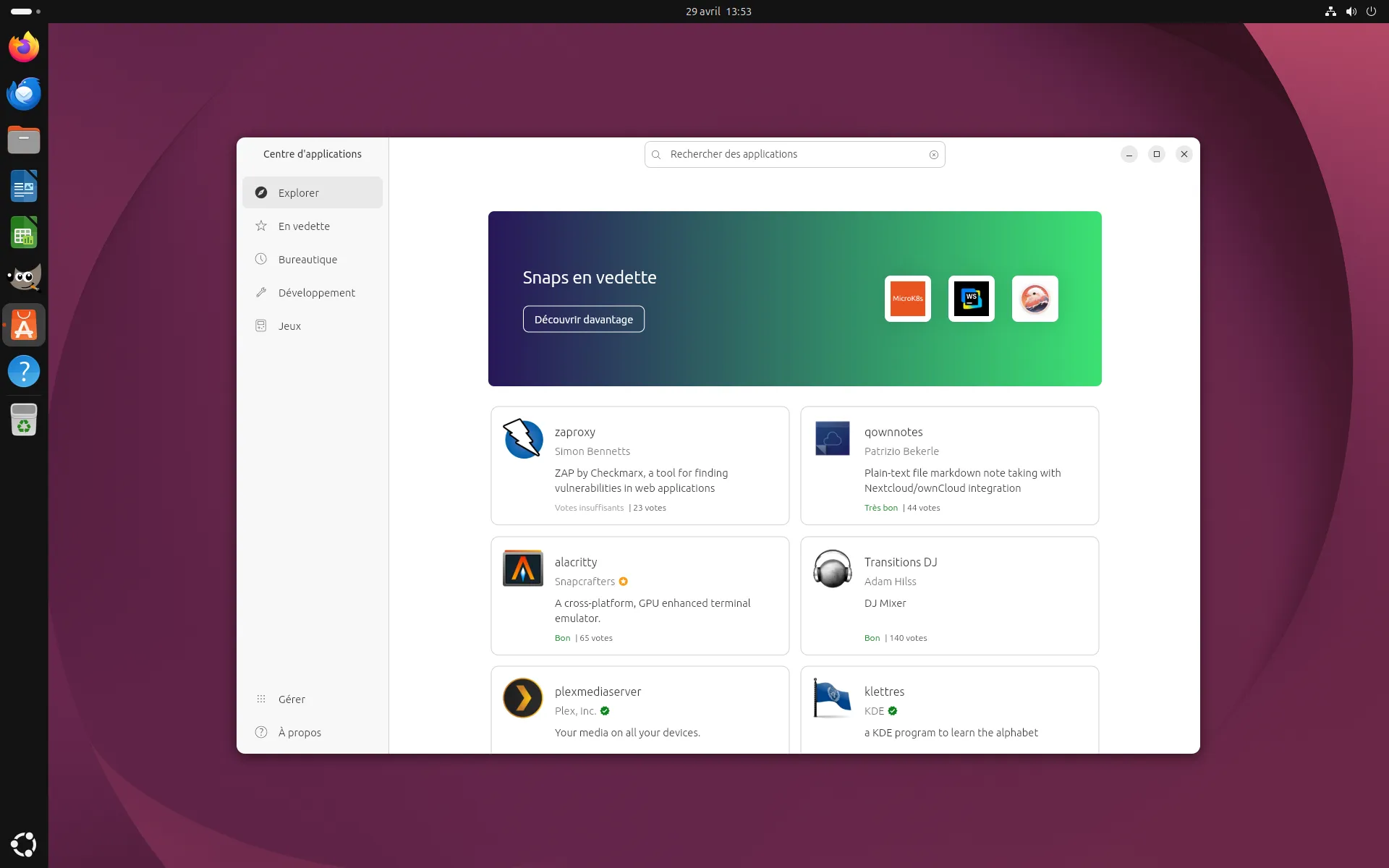Open the Bureautique category
This screenshot has height=868, width=1389.
point(313,259)
